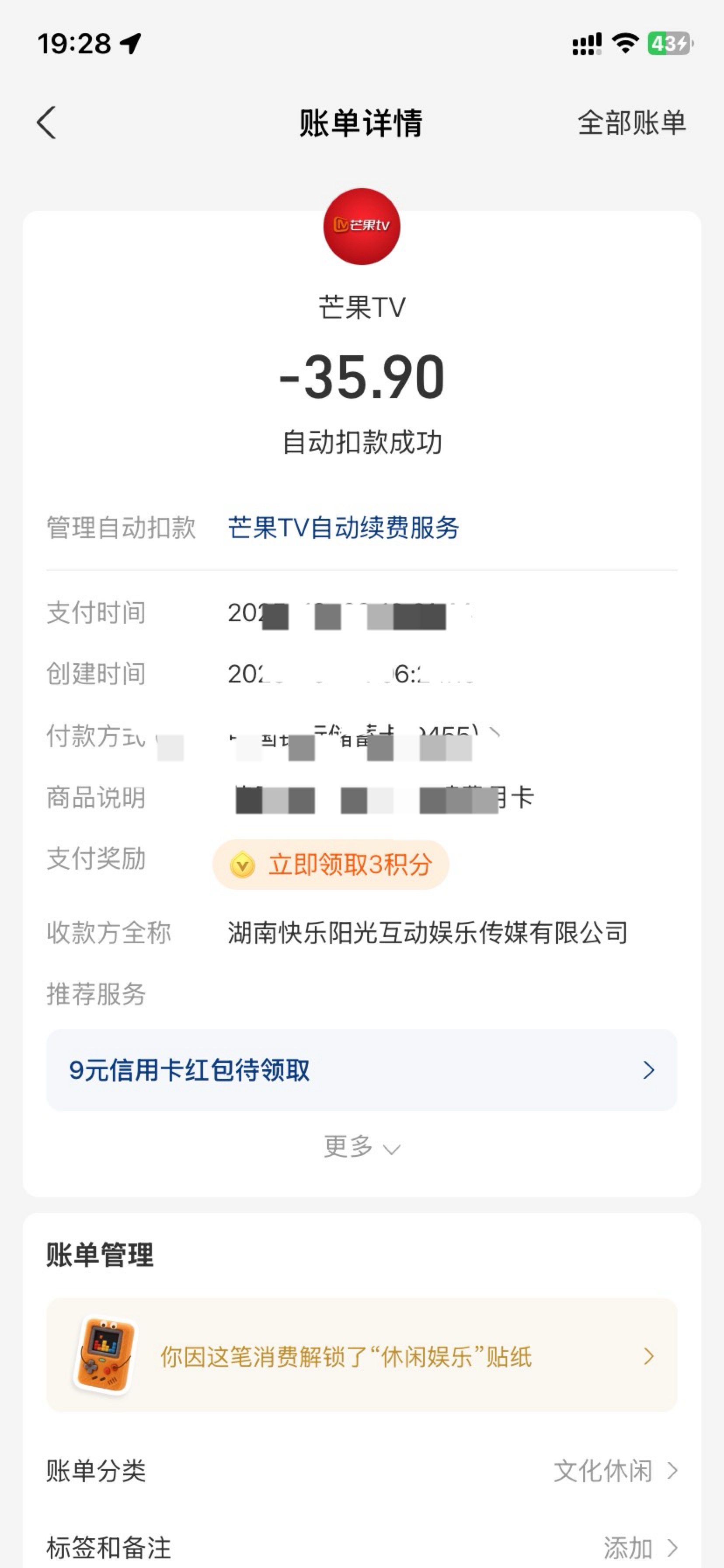Change 账单分类 from 文化休闲
This screenshot has height=1568, width=724.
(616, 1471)
